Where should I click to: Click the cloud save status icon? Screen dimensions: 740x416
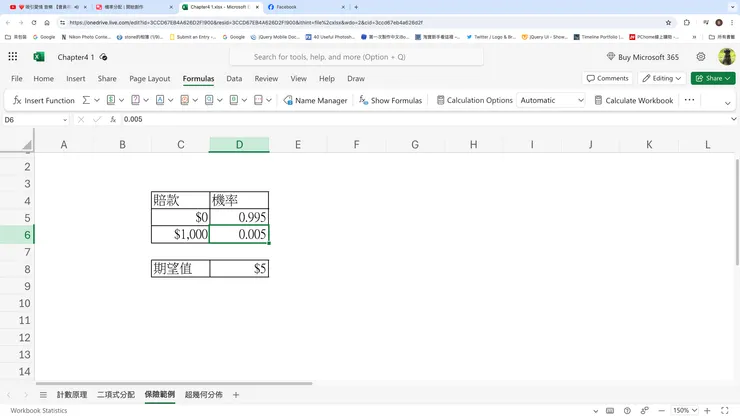pos(103,57)
